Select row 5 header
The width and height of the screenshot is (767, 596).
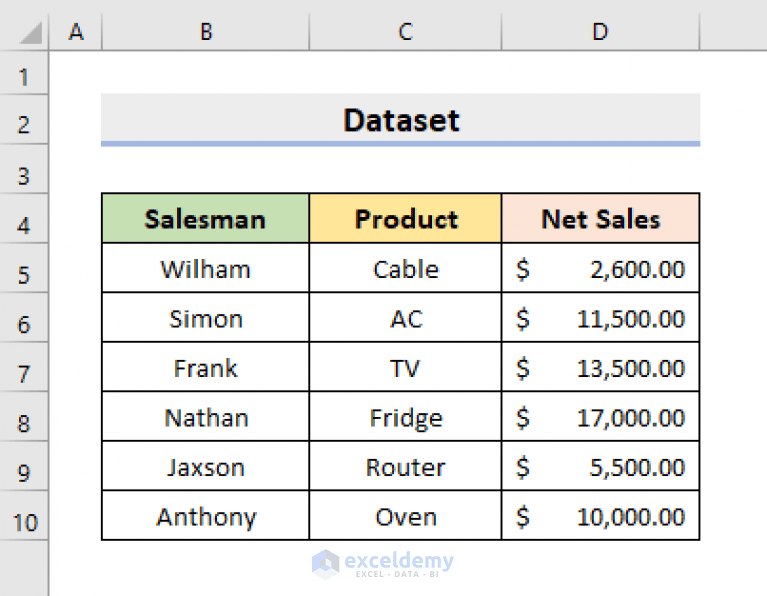coord(24,268)
